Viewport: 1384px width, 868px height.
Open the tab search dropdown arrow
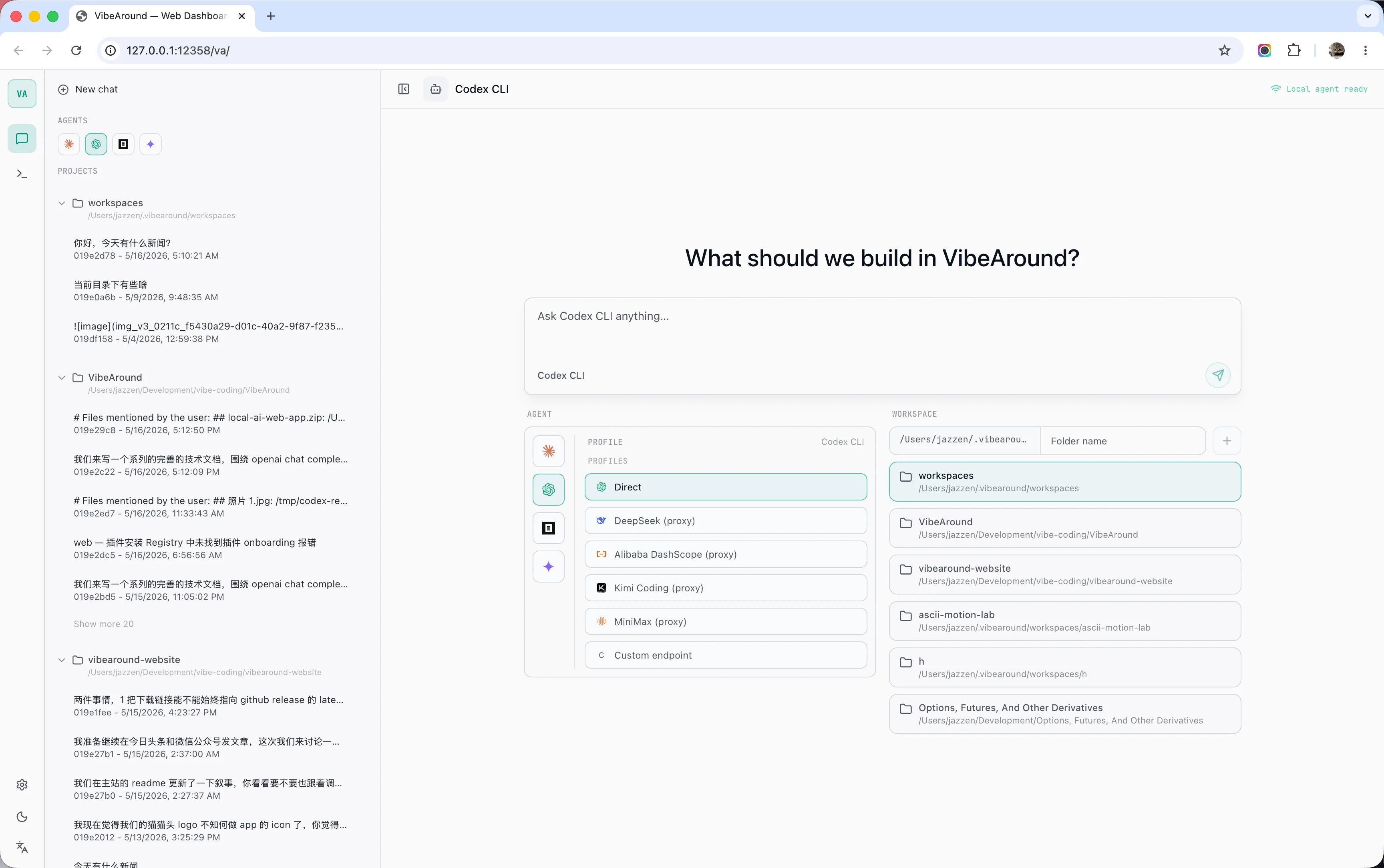point(1367,16)
